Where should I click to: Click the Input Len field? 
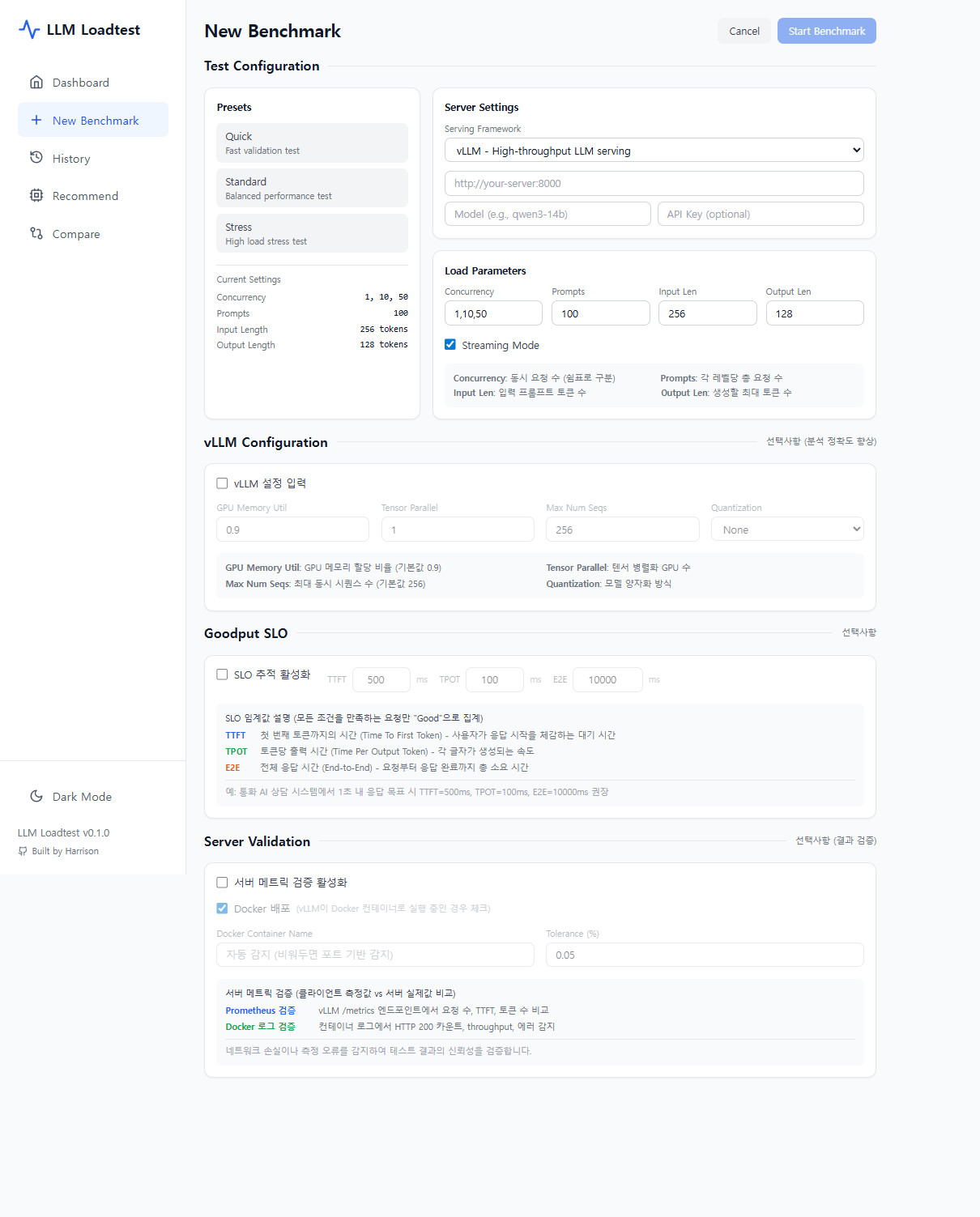coord(708,313)
